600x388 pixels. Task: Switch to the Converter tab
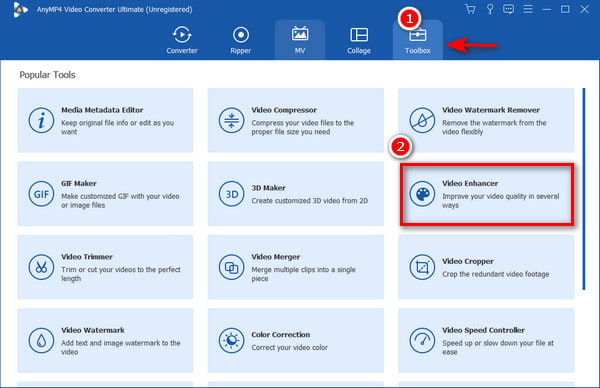pos(182,40)
